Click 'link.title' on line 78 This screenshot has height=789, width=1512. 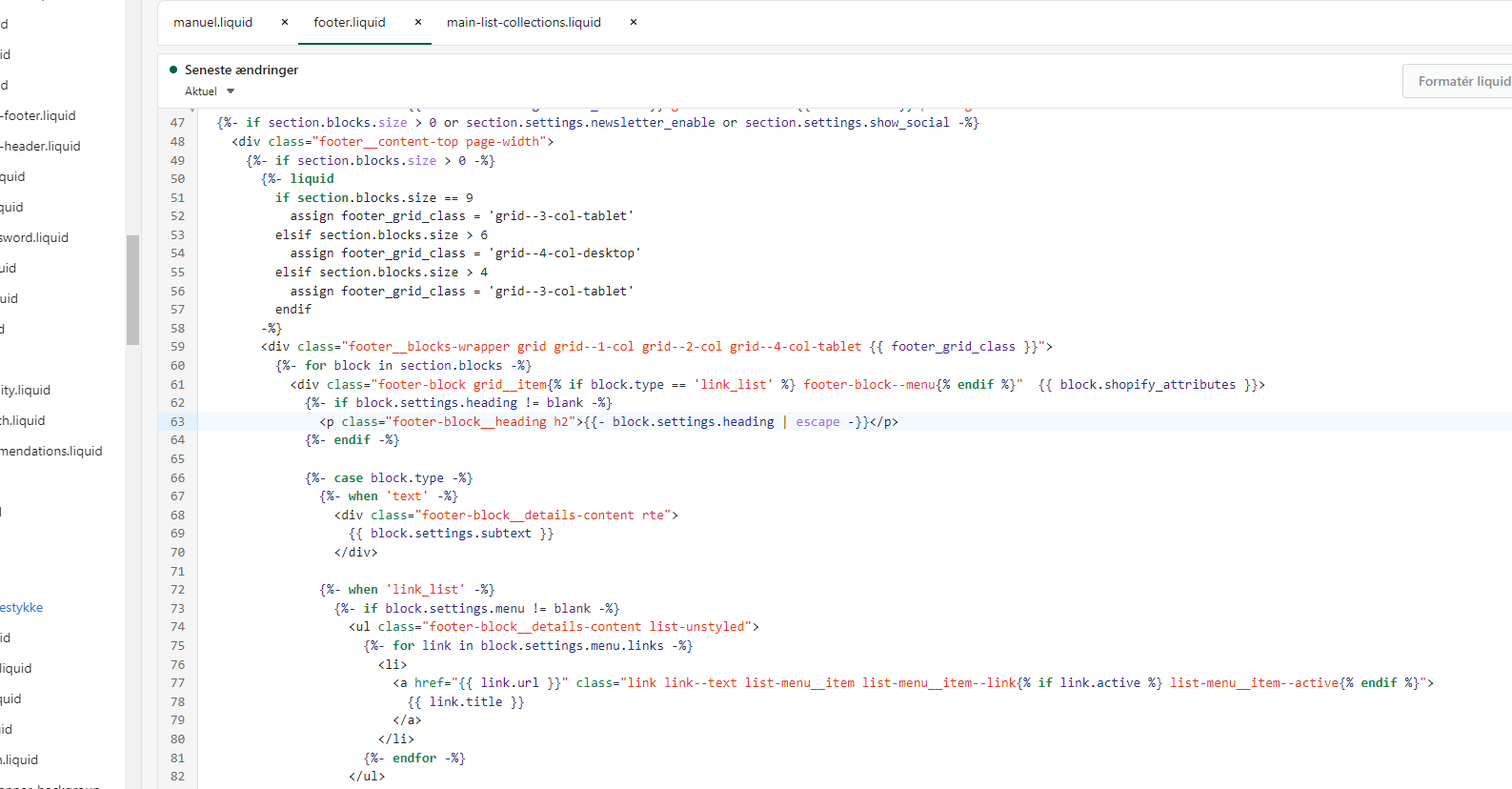tap(466, 702)
